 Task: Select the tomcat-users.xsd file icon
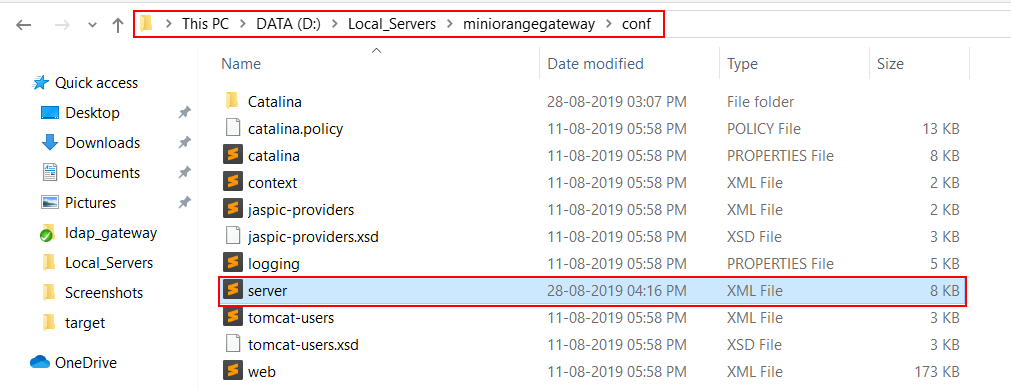[x=232, y=344]
